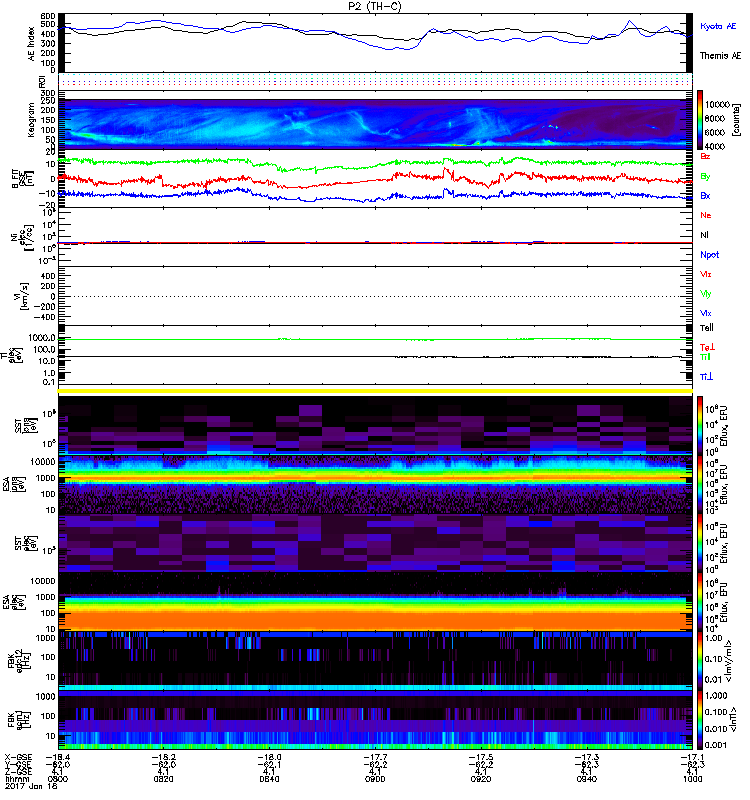Click the Keogram counts color bar
Screen dimensions: 750x800
tap(700, 120)
